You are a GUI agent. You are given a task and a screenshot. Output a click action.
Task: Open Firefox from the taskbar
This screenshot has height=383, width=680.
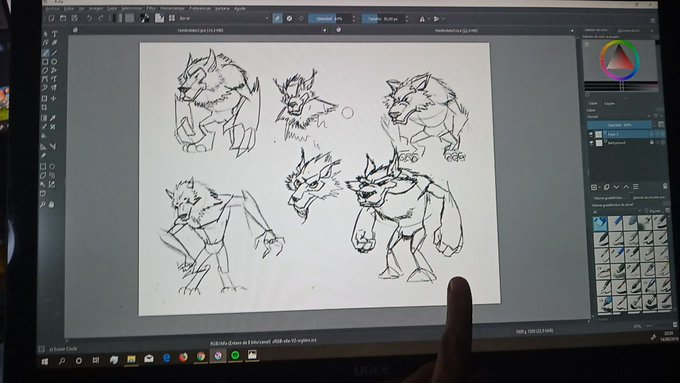pos(183,357)
